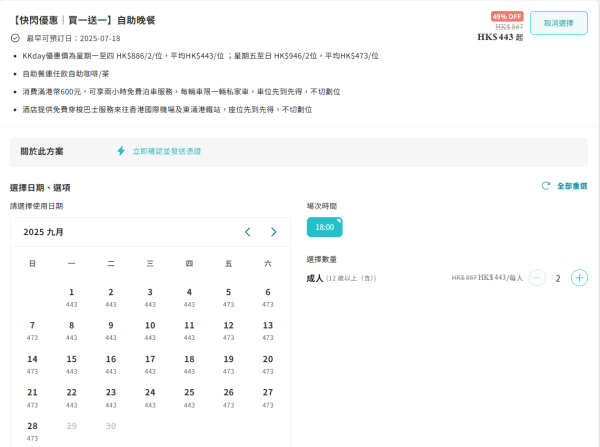
Task: Click the 選擇日期、選項 heading
Action: coord(40,188)
